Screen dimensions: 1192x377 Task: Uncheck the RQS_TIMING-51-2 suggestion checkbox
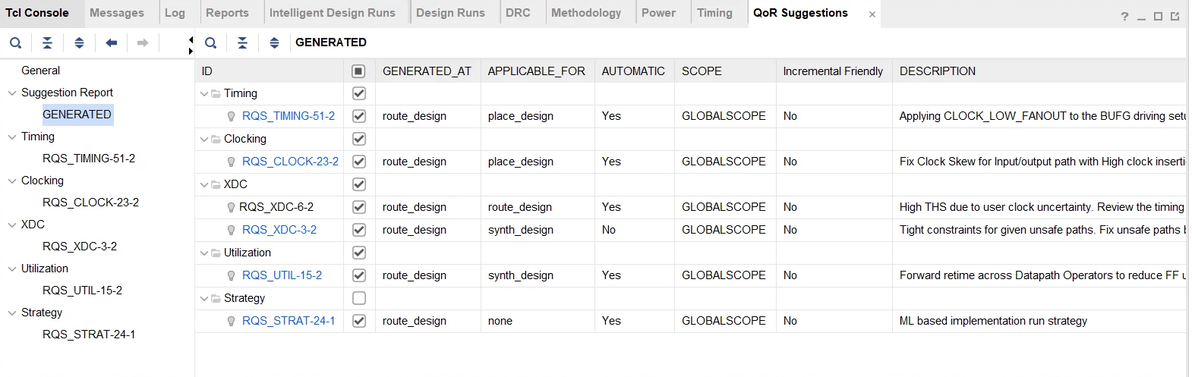(360, 116)
